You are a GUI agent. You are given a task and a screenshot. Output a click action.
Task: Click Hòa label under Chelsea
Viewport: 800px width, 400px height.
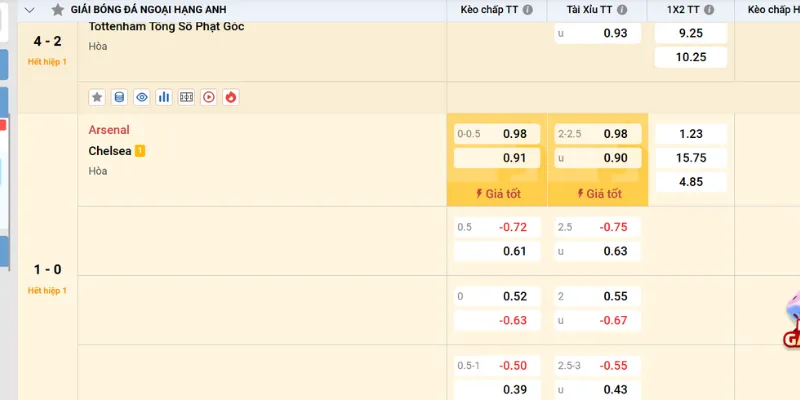point(98,171)
